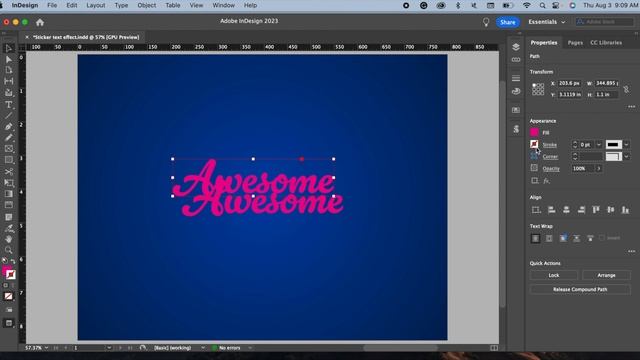
Task: Select the Page tool
Action: click(9, 70)
